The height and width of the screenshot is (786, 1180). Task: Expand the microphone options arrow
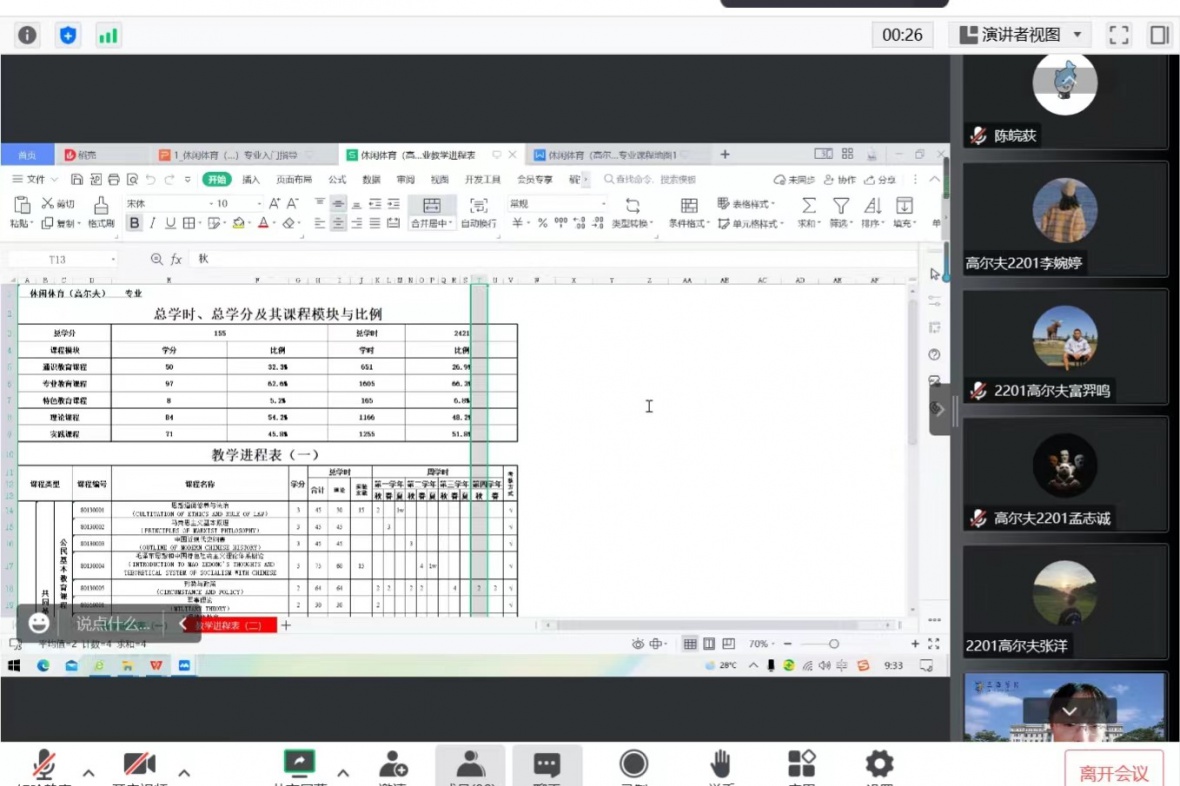pos(88,772)
